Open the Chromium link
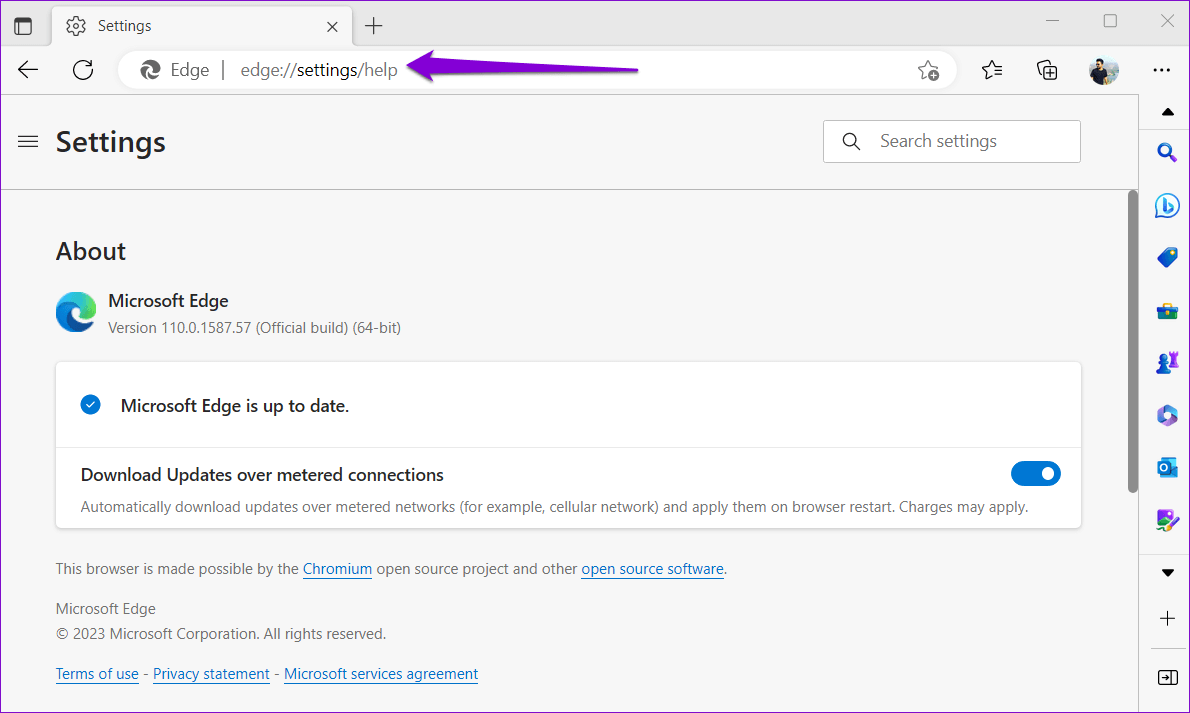 pos(337,569)
